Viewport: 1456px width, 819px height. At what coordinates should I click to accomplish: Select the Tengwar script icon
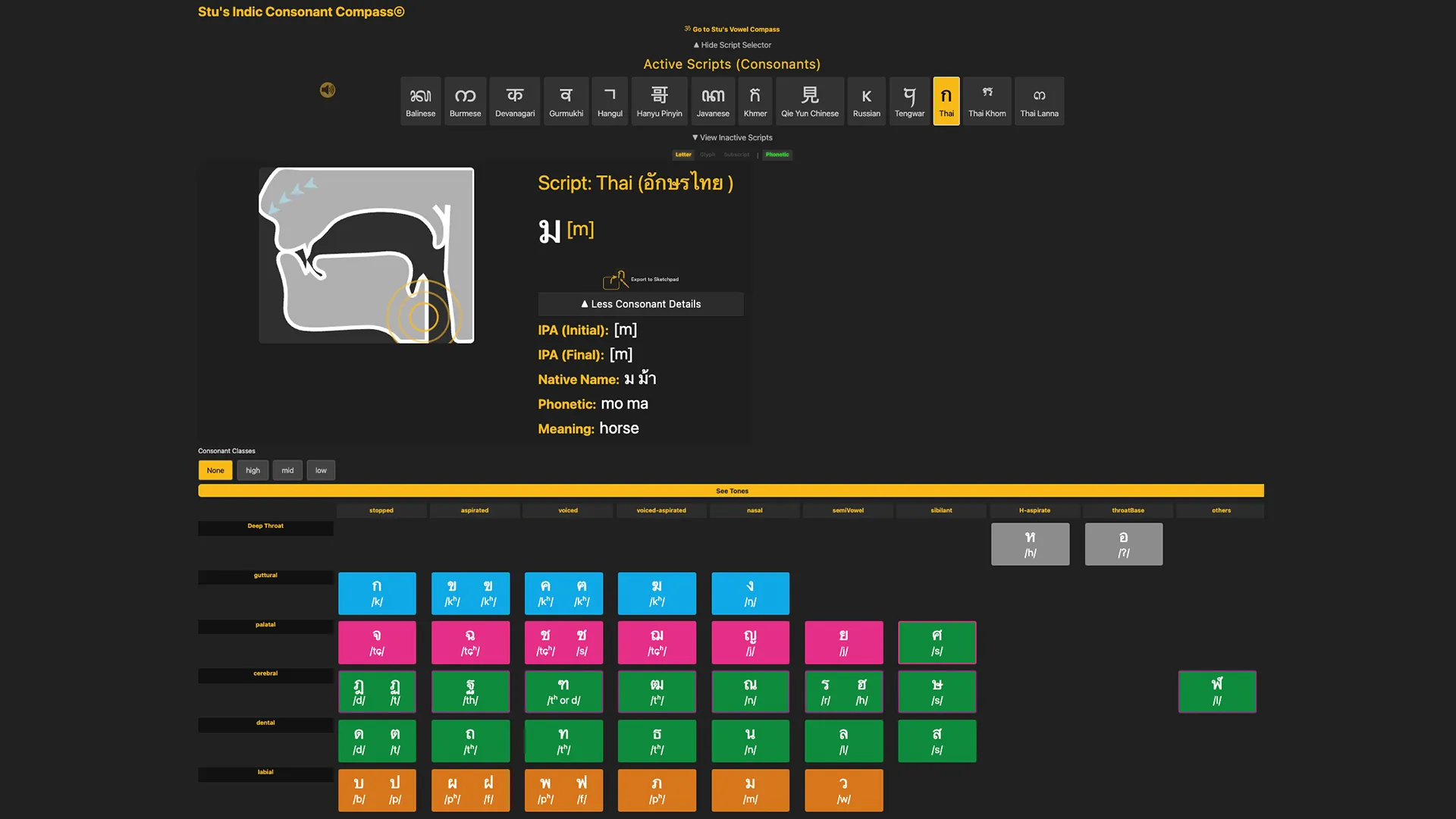click(909, 101)
